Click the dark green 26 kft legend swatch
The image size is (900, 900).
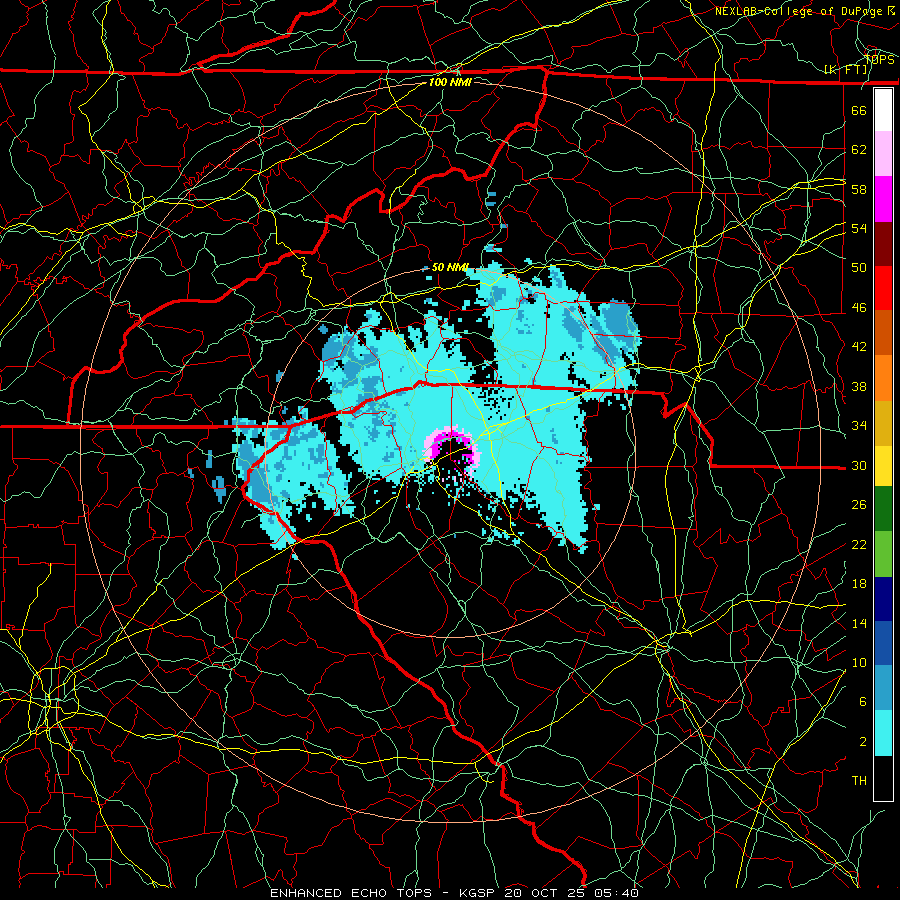(883, 509)
